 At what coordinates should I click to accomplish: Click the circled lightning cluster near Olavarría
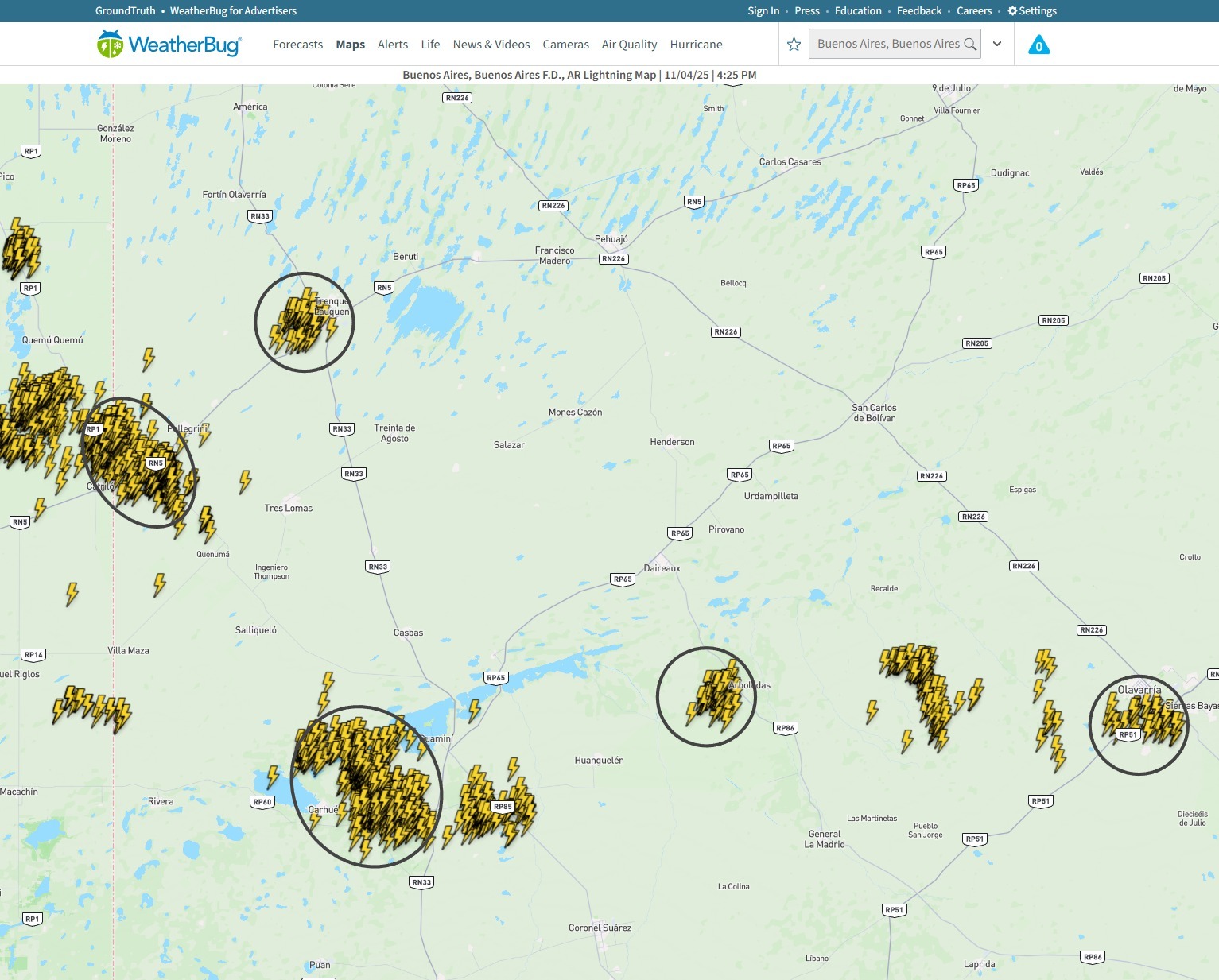[1138, 724]
